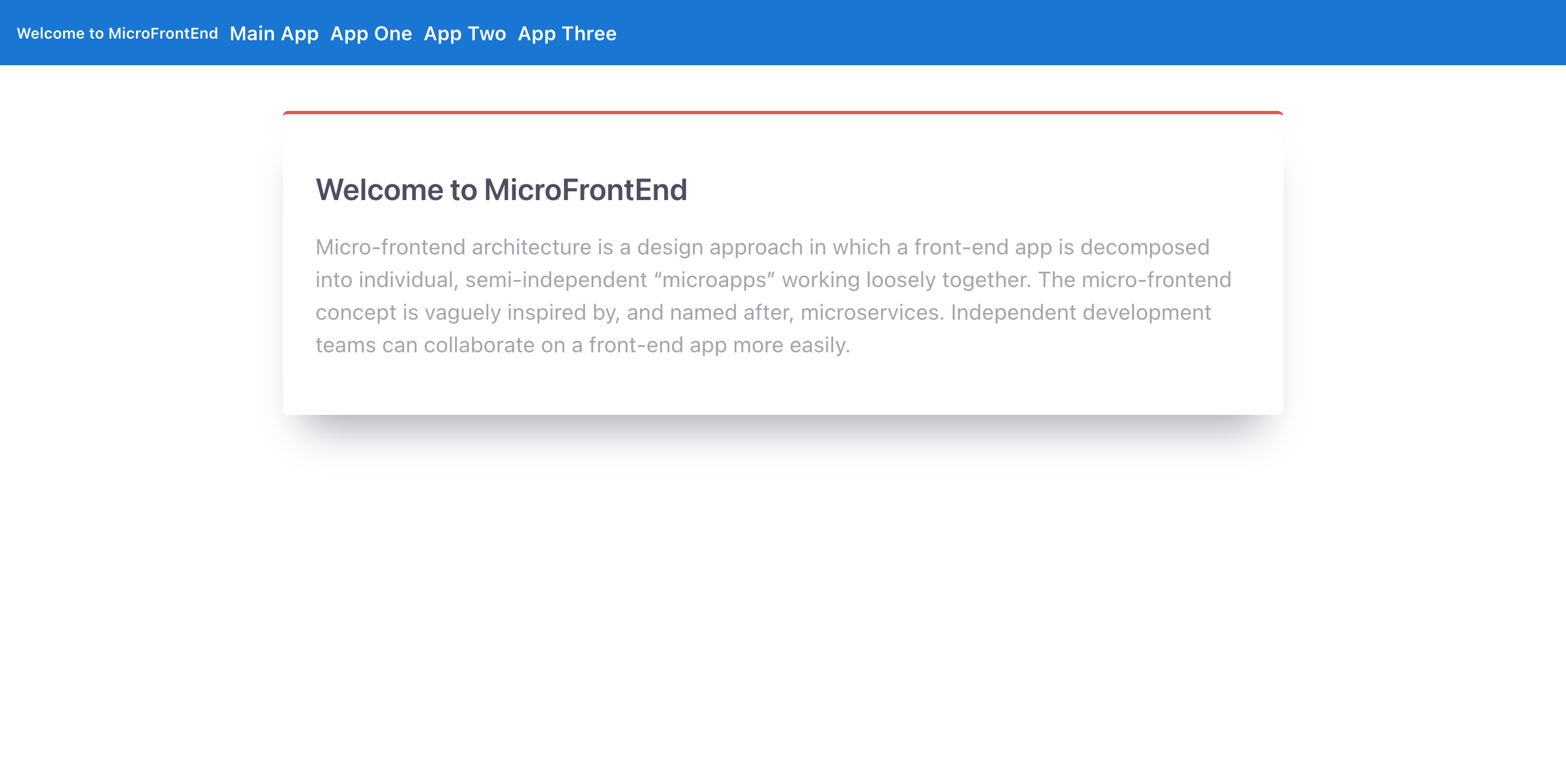The height and width of the screenshot is (784, 1566).
Task: Click the word collaborate in last line
Action: pyautogui.click(x=479, y=345)
